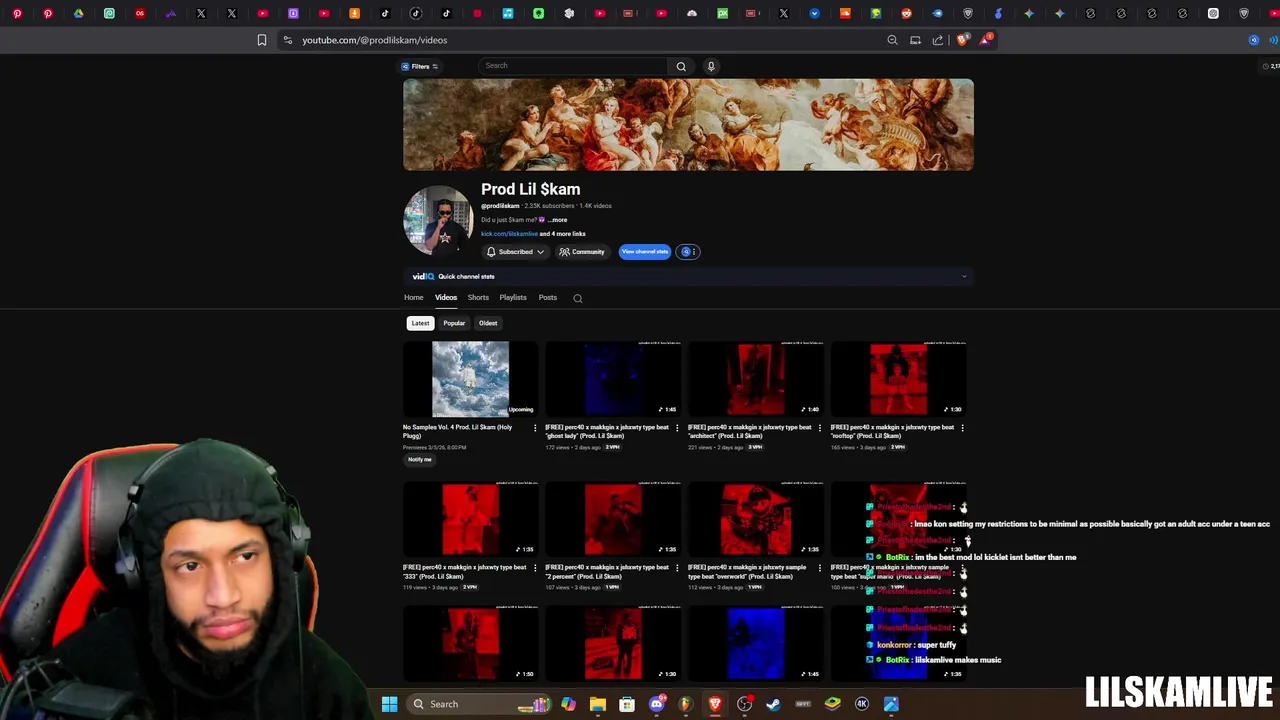Select the Videos tab
Image resolution: width=1280 pixels, height=720 pixels.
coord(446,298)
